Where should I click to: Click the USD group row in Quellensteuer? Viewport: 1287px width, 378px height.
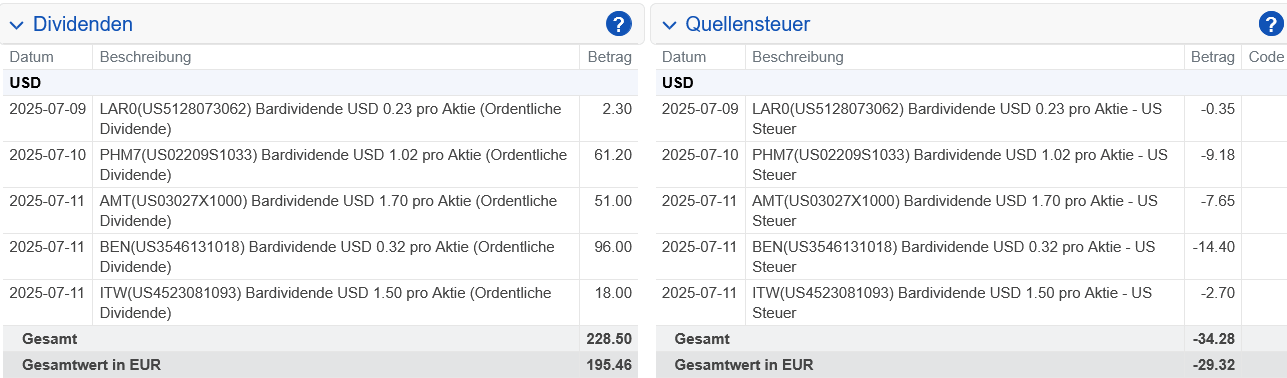[971, 83]
